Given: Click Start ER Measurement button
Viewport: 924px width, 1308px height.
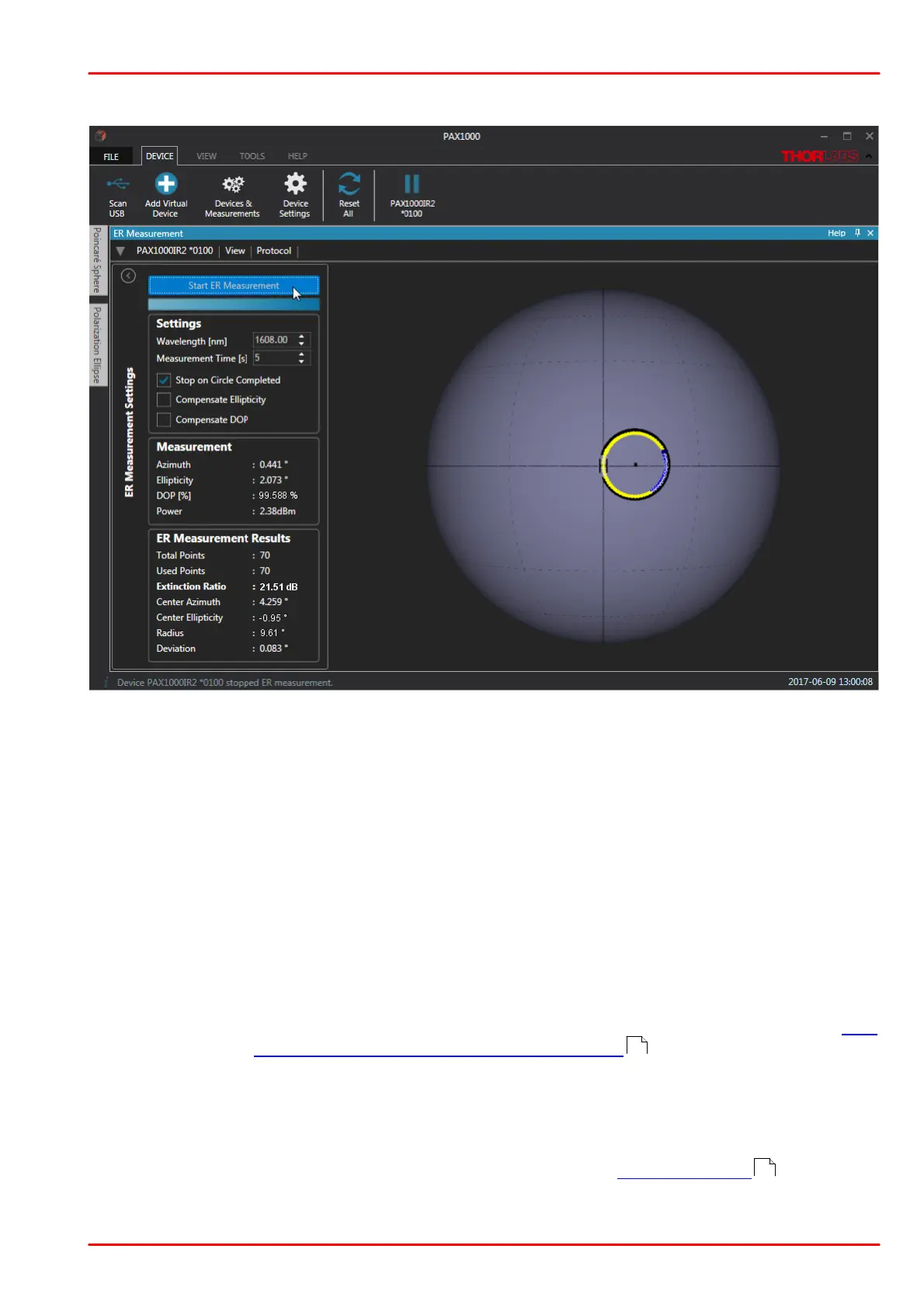Looking at the screenshot, I should tap(234, 286).
